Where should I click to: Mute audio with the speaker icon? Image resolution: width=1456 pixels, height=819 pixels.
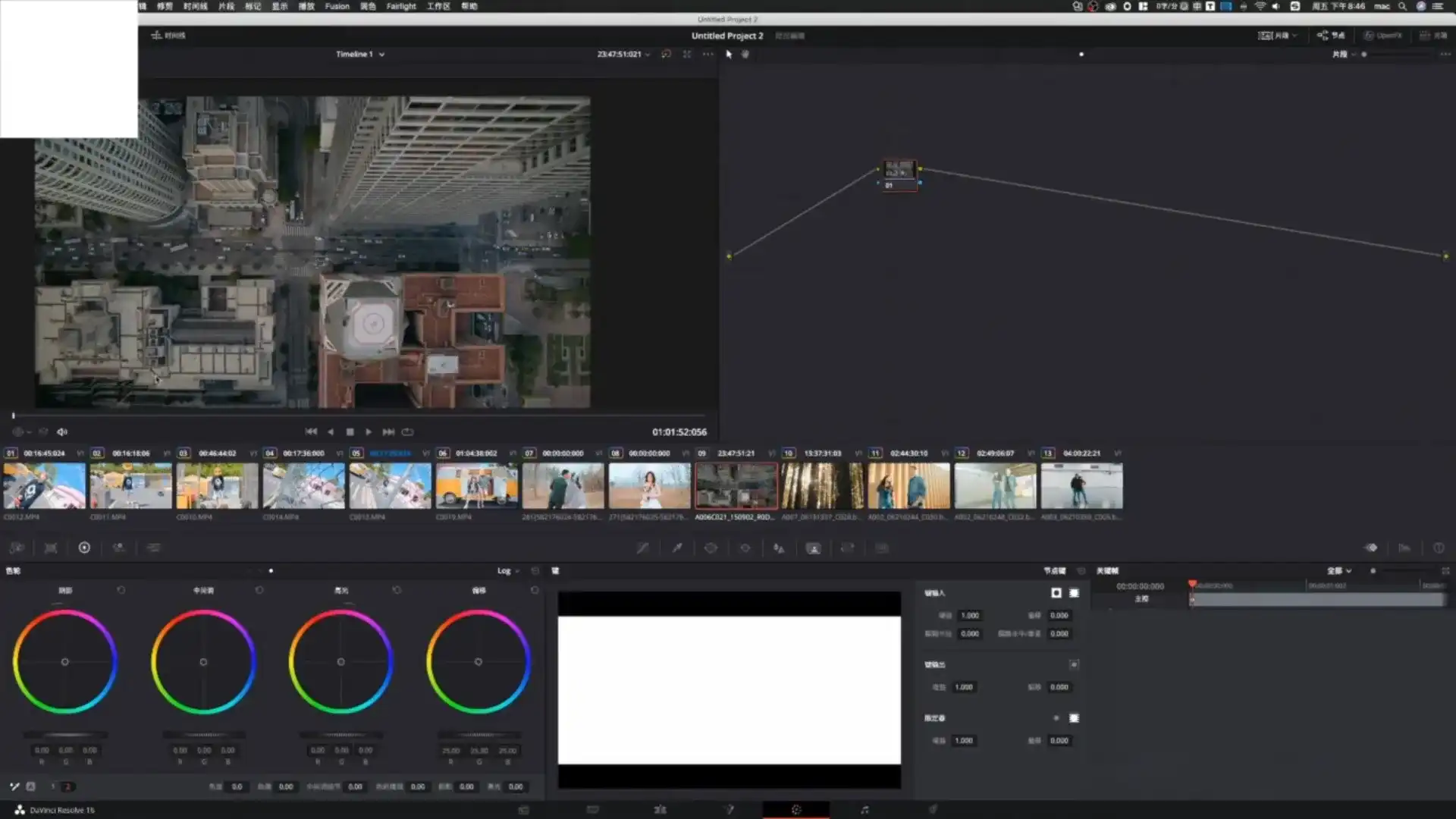pos(62,431)
